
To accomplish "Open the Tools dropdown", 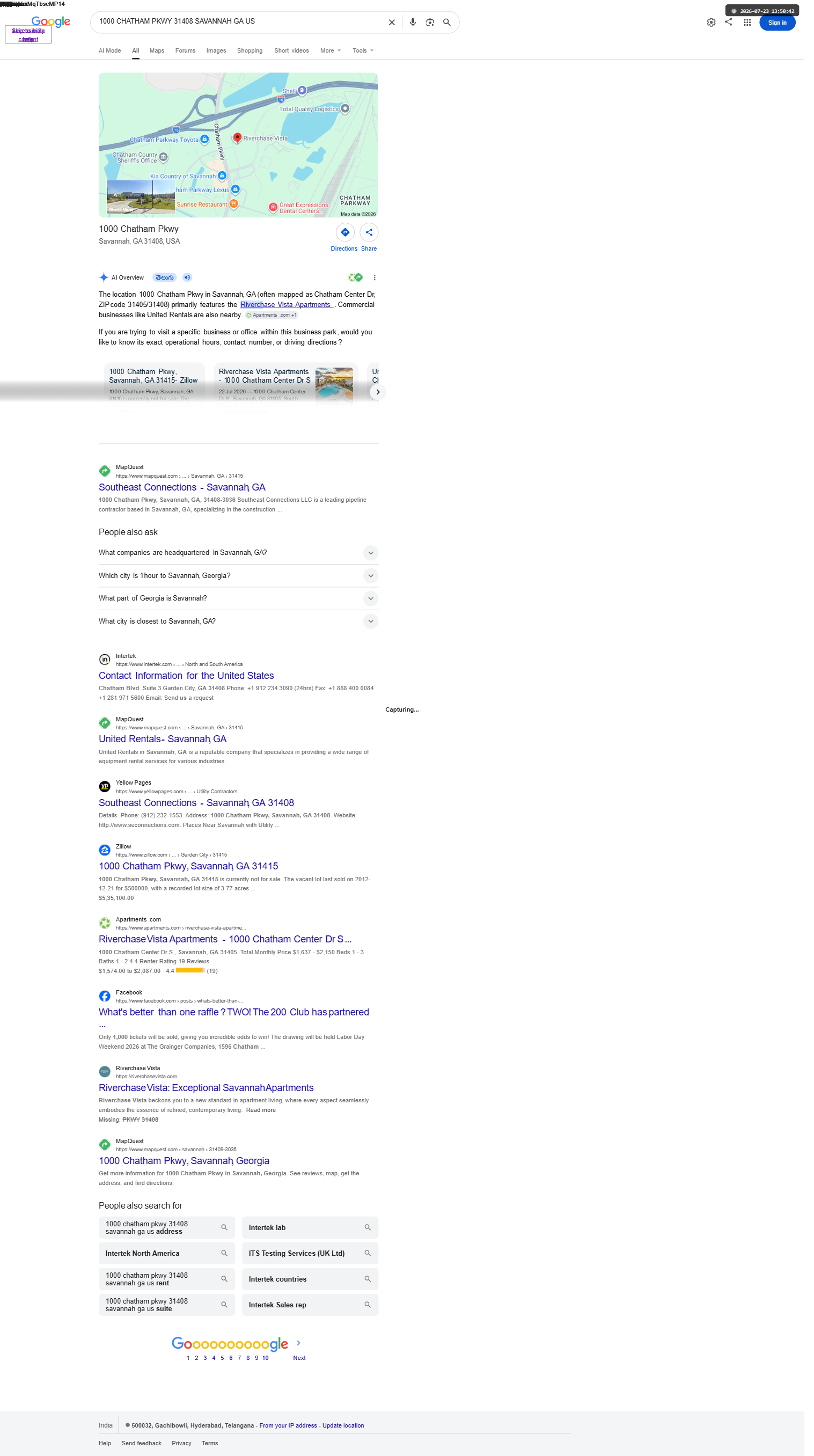I will pyautogui.click(x=363, y=51).
